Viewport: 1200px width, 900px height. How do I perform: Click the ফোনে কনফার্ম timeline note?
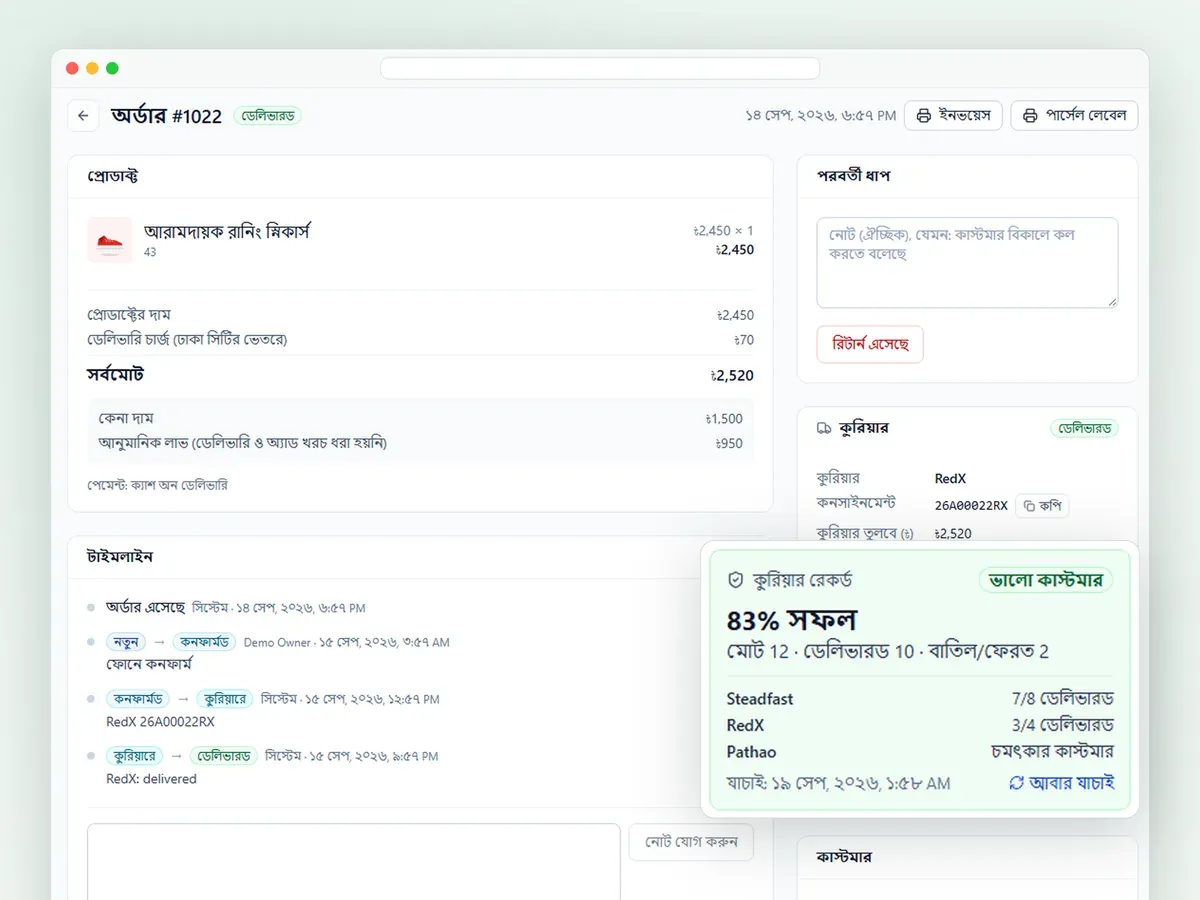click(149, 664)
